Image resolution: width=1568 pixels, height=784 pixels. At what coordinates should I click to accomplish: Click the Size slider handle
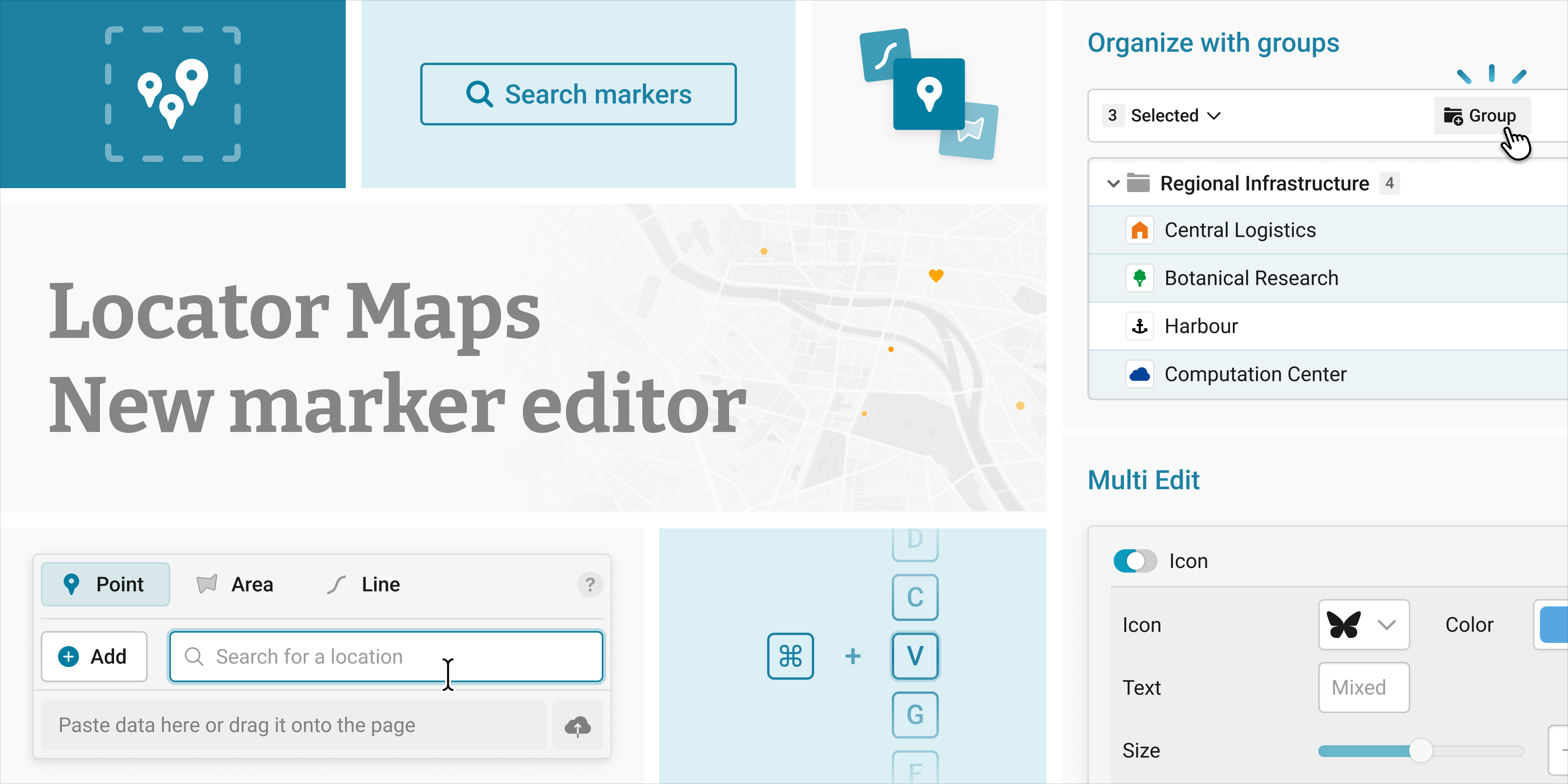(x=1420, y=751)
